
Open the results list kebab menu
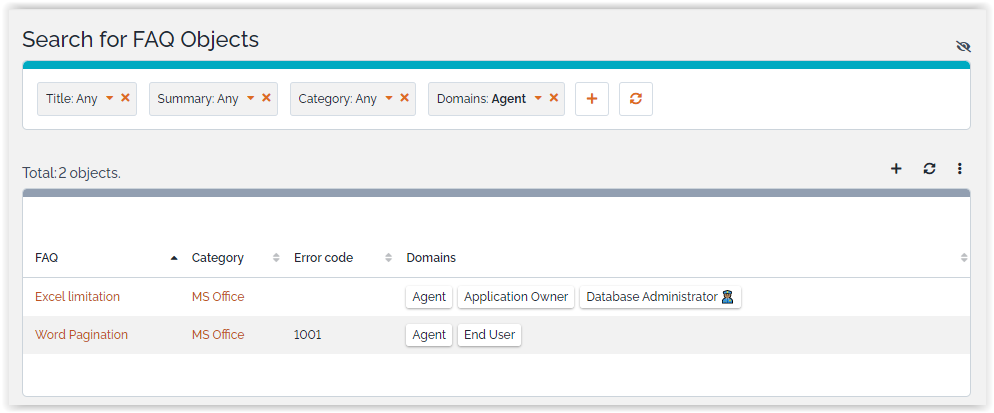(x=959, y=169)
